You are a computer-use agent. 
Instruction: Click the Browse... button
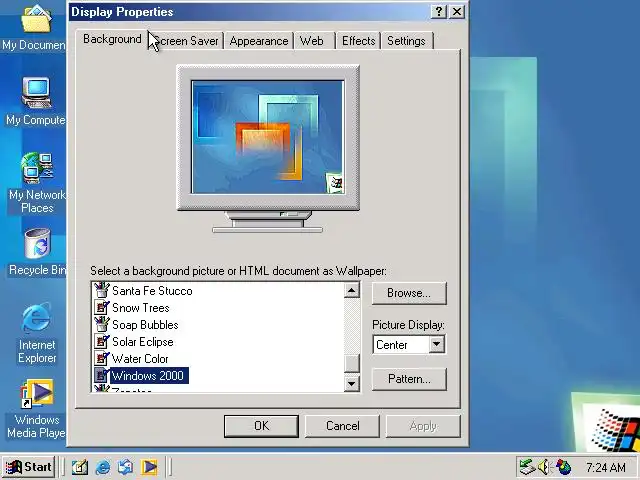pos(409,293)
